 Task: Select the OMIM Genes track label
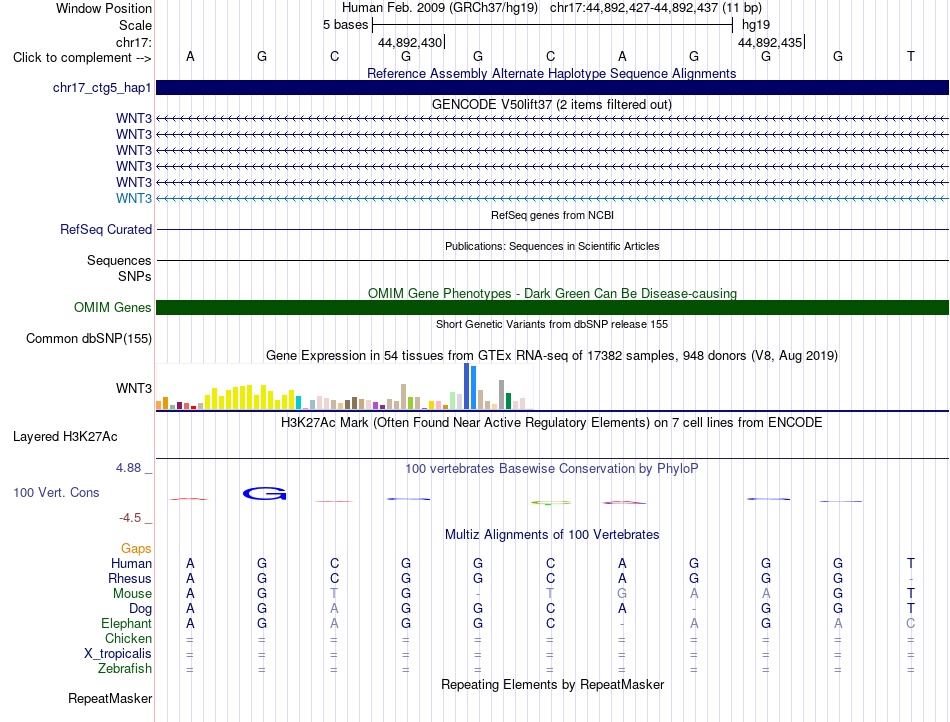coord(113,308)
